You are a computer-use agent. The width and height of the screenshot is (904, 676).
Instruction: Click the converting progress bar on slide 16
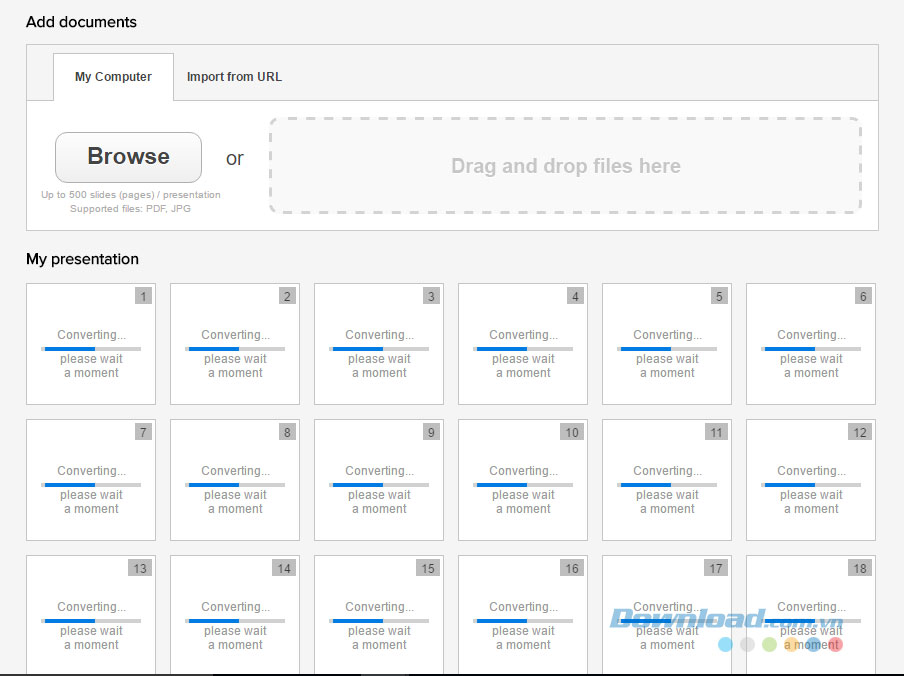point(523,621)
